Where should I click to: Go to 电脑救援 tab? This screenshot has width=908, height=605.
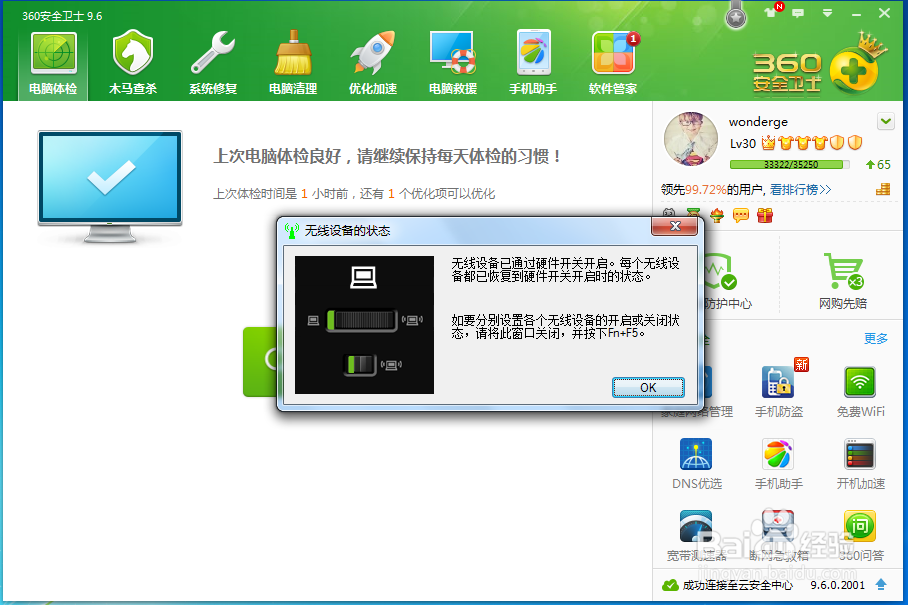tap(453, 63)
